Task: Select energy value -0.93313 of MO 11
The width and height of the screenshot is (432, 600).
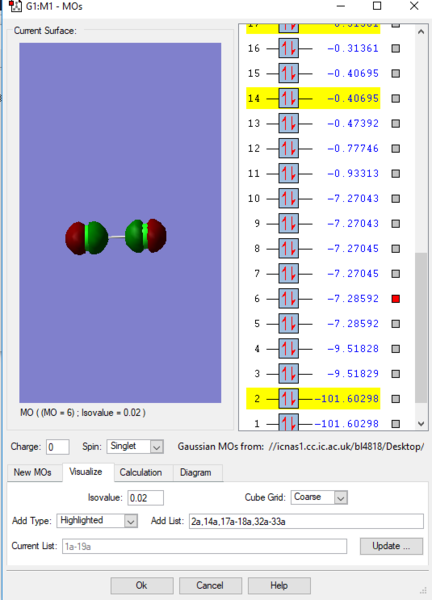Action: point(353,174)
